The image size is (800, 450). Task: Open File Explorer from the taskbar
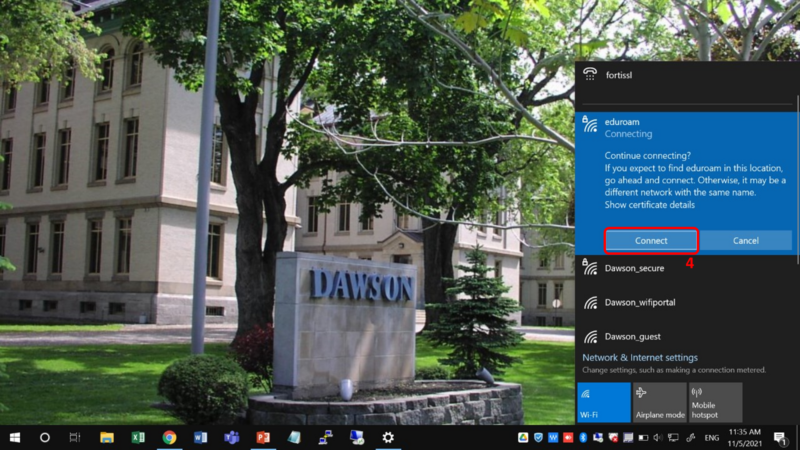[x=107, y=437]
